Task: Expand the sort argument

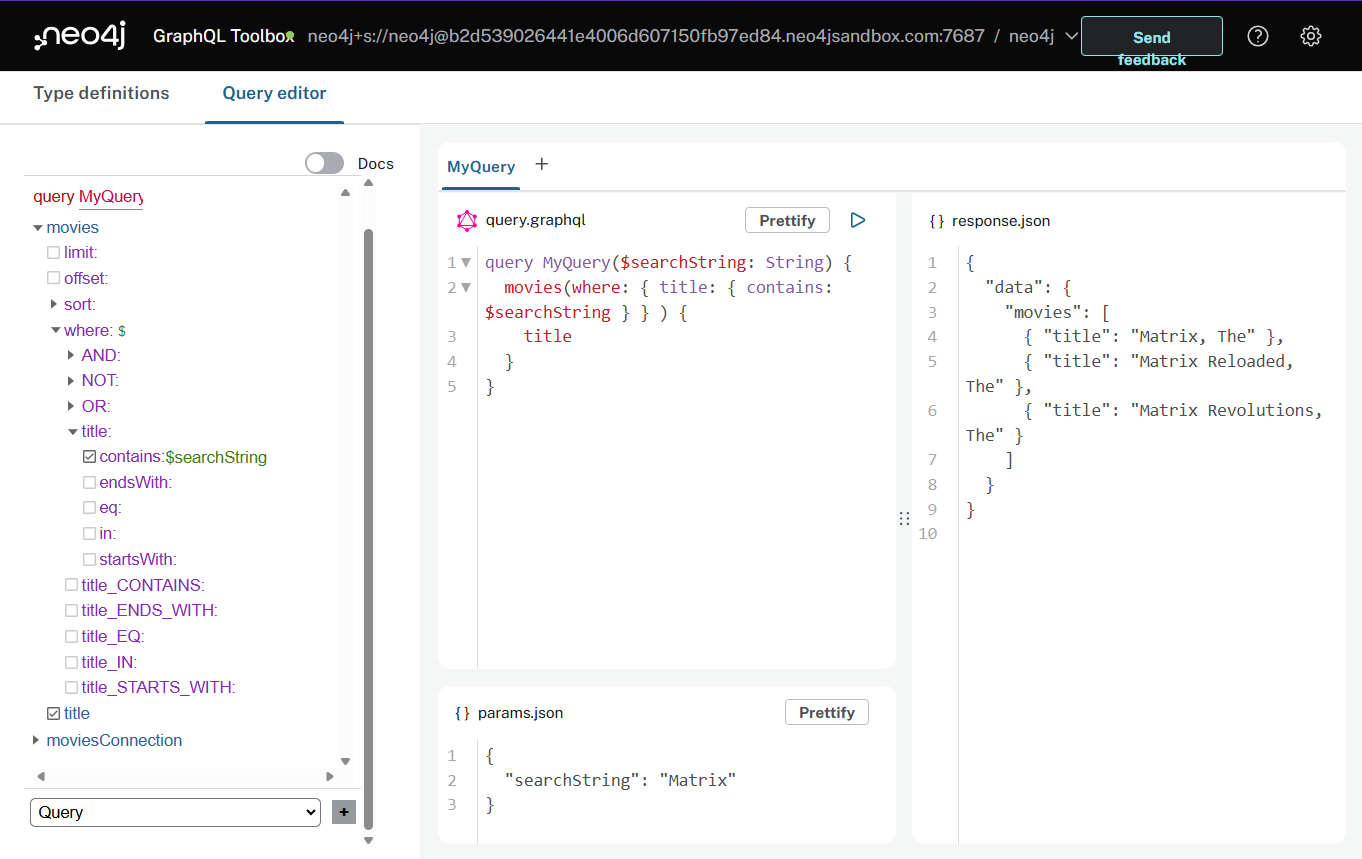Action: (x=54, y=304)
